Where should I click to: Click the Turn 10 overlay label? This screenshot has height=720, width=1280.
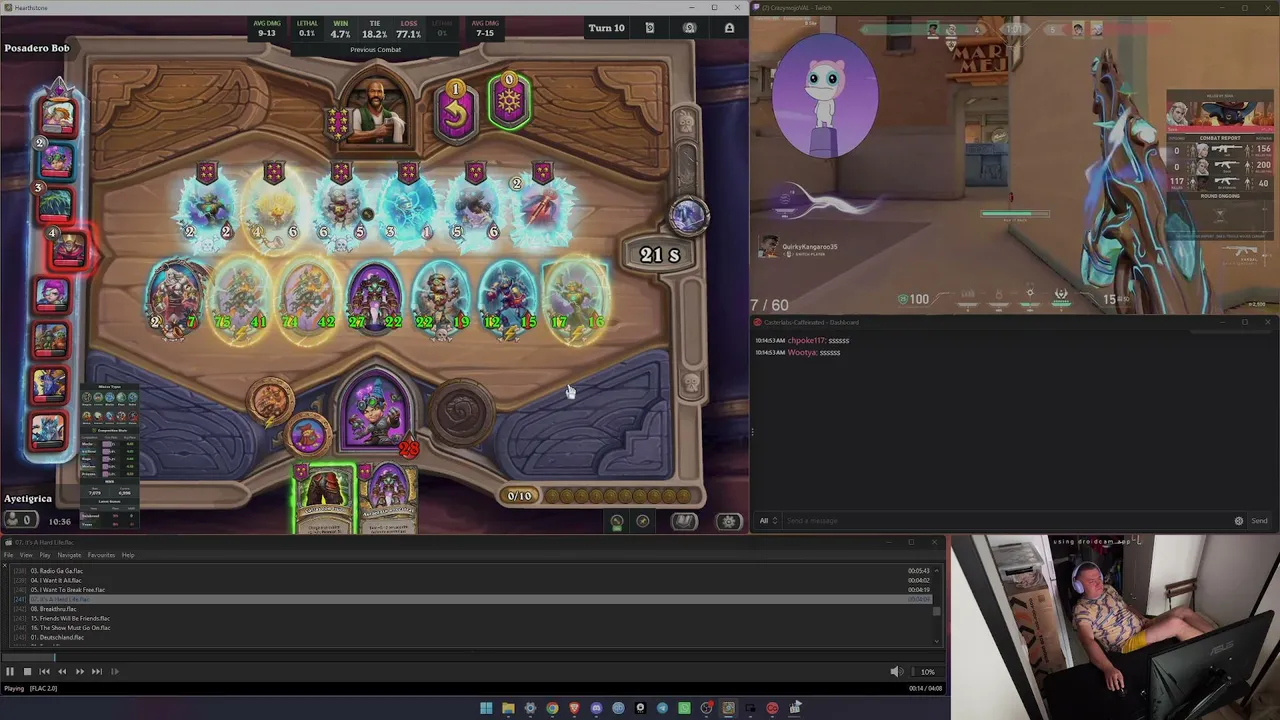point(607,28)
